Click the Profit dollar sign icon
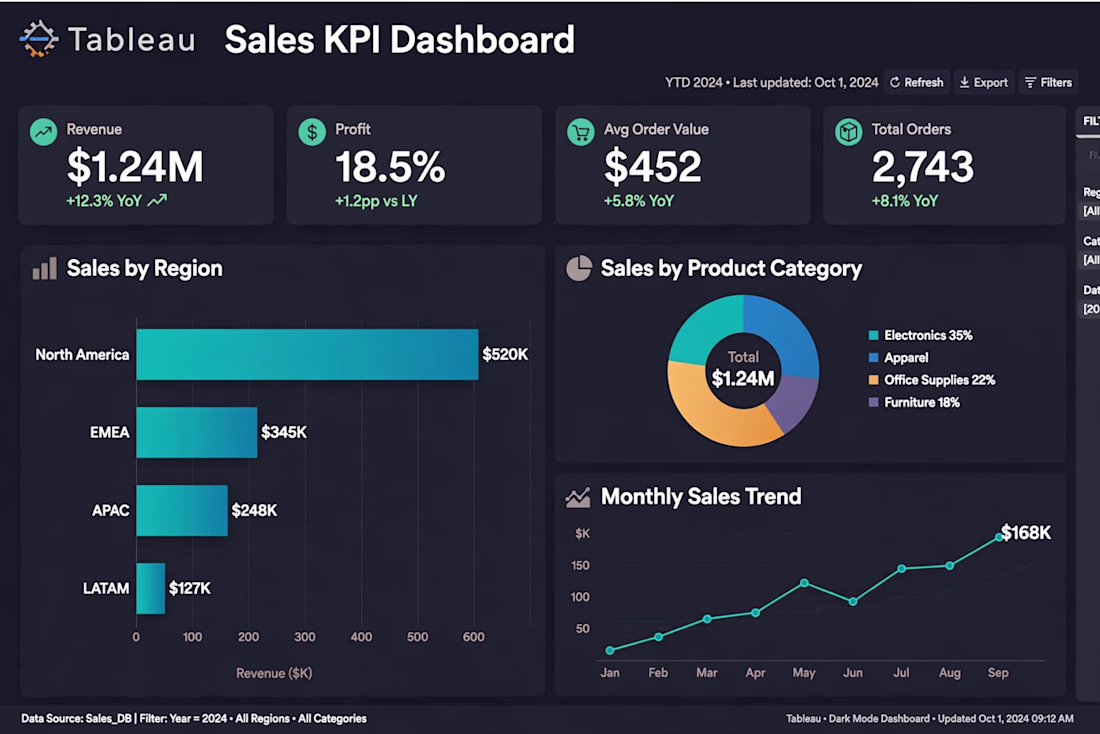 [x=312, y=131]
